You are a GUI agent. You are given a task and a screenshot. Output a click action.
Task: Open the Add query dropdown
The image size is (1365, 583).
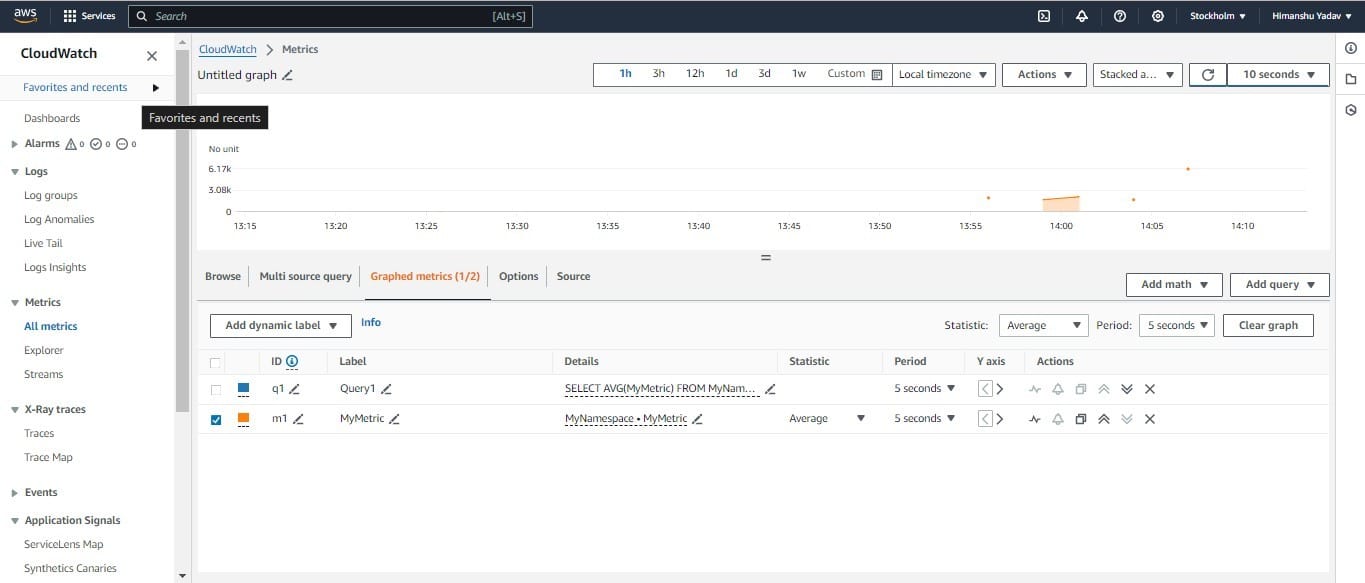pyautogui.click(x=1280, y=285)
